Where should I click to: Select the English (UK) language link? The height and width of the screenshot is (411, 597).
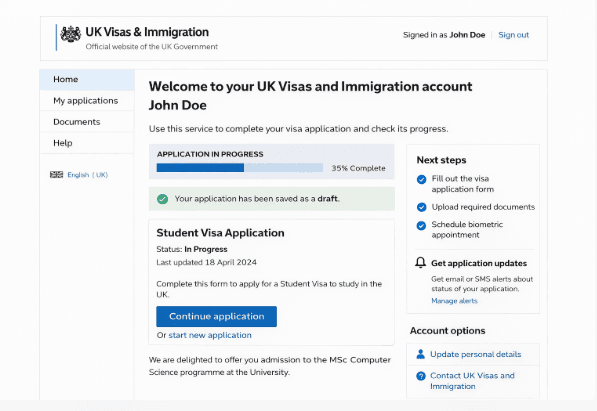point(88,175)
